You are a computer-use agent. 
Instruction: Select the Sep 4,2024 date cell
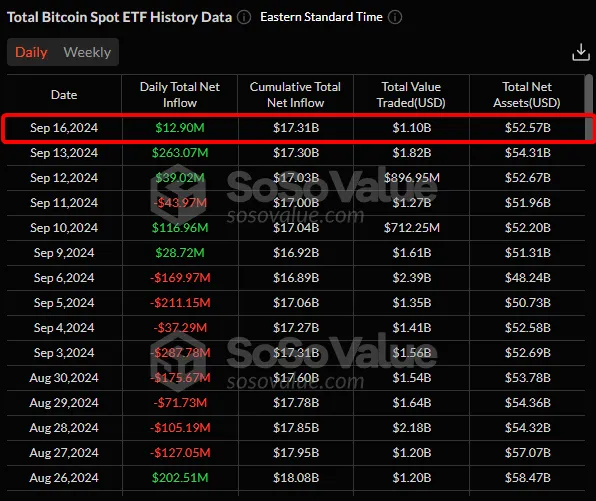[64, 328]
